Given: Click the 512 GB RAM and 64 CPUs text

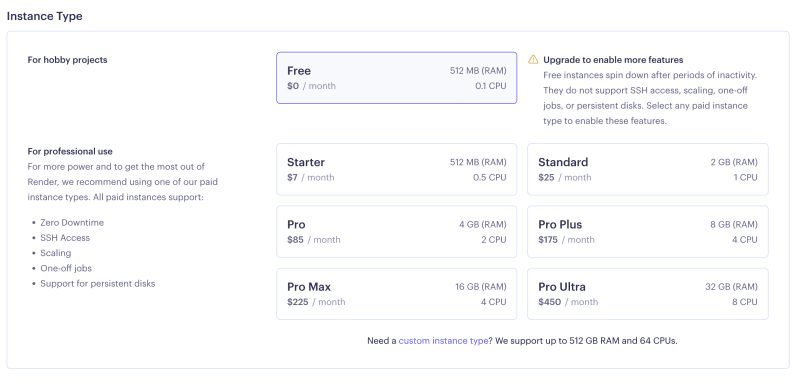Looking at the screenshot, I should coord(623,341).
